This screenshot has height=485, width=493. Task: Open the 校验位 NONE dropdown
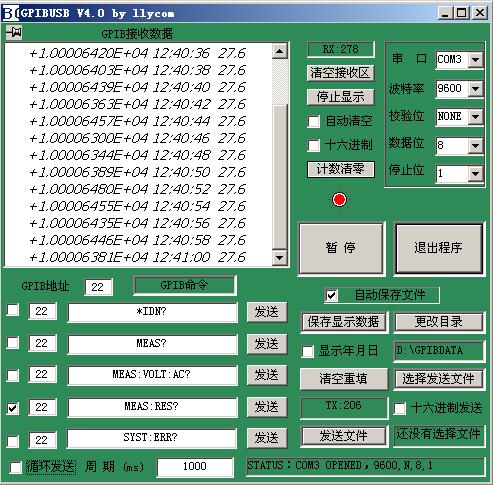tap(475, 117)
